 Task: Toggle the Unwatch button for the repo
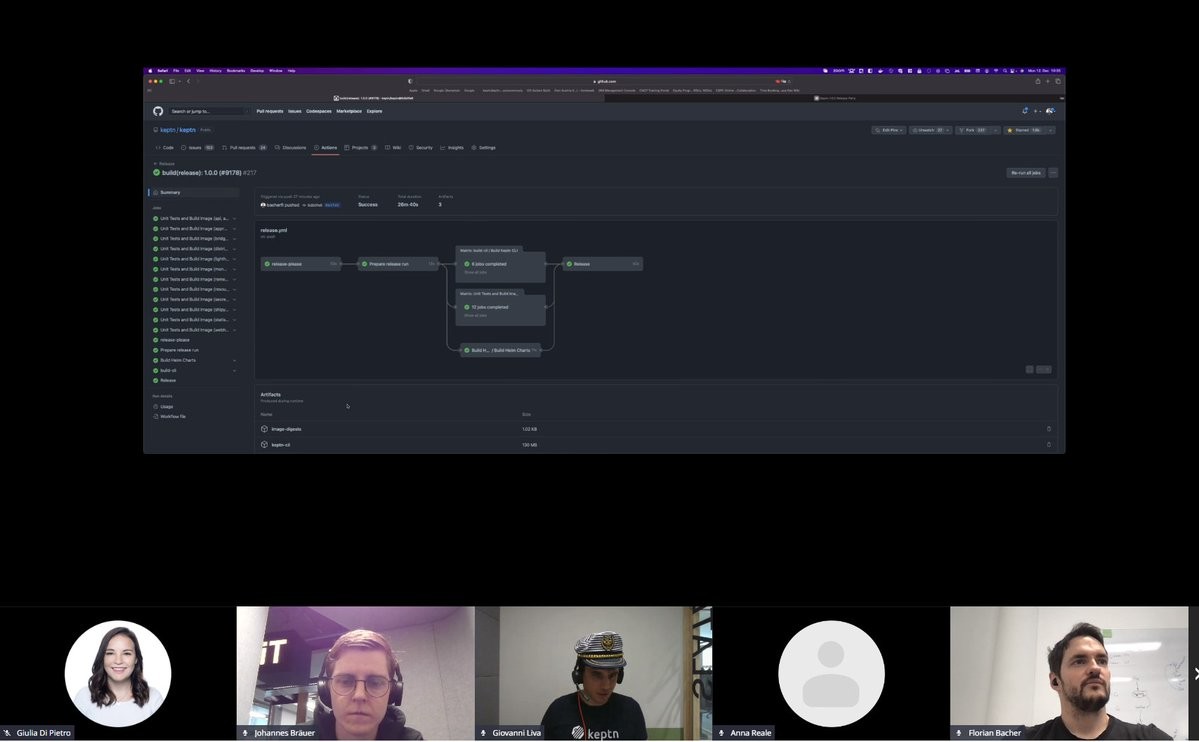(927, 130)
